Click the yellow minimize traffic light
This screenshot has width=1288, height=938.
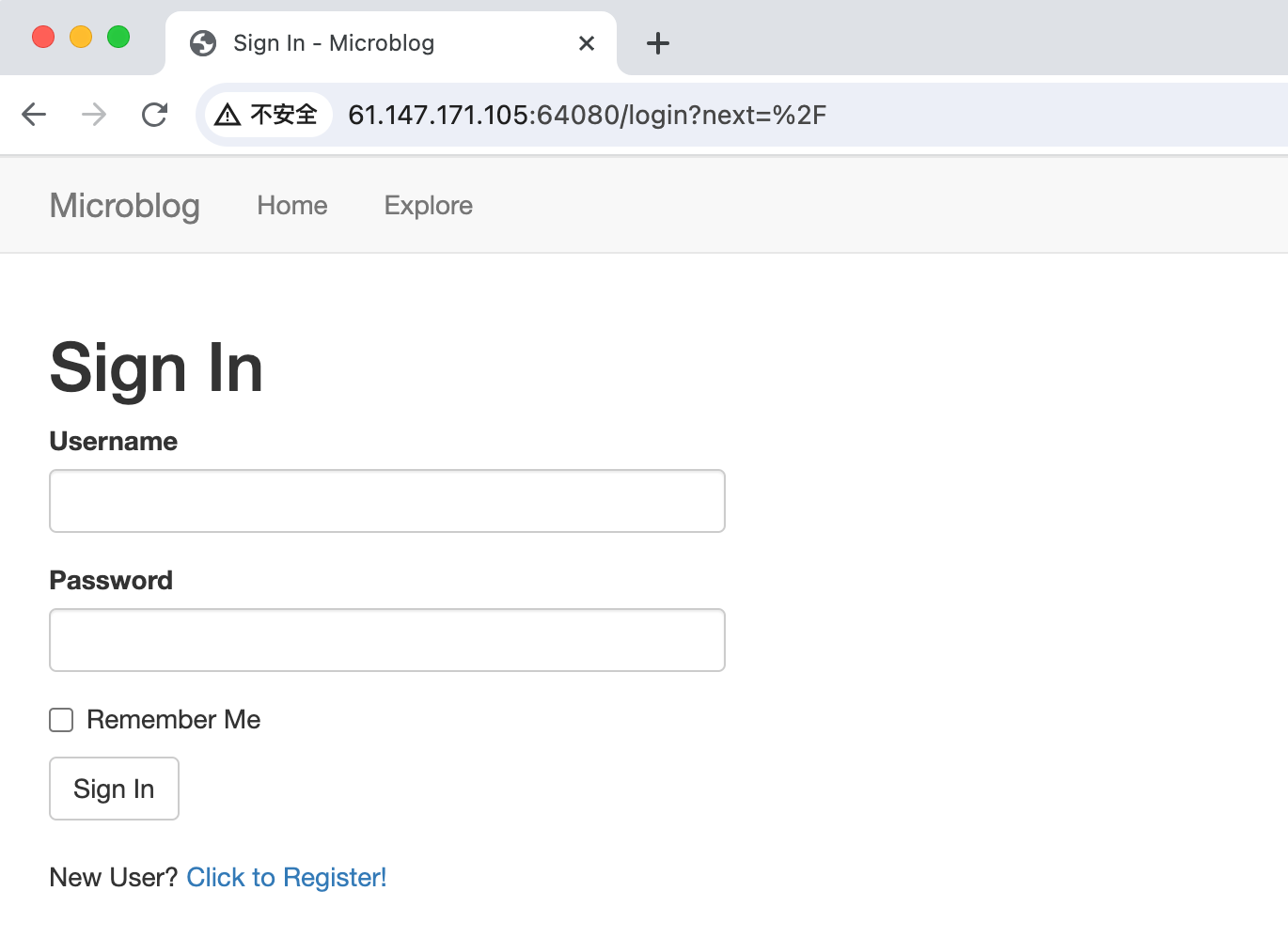point(80,37)
